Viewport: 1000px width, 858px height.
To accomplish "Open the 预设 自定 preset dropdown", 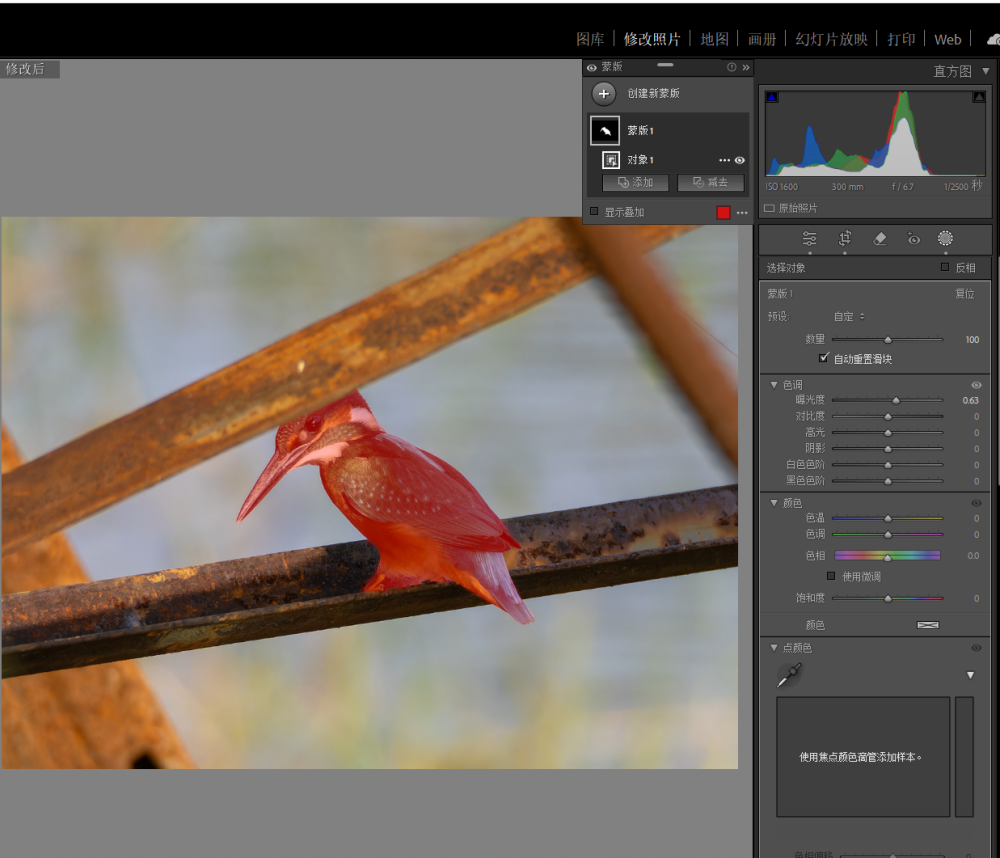I will [849, 316].
